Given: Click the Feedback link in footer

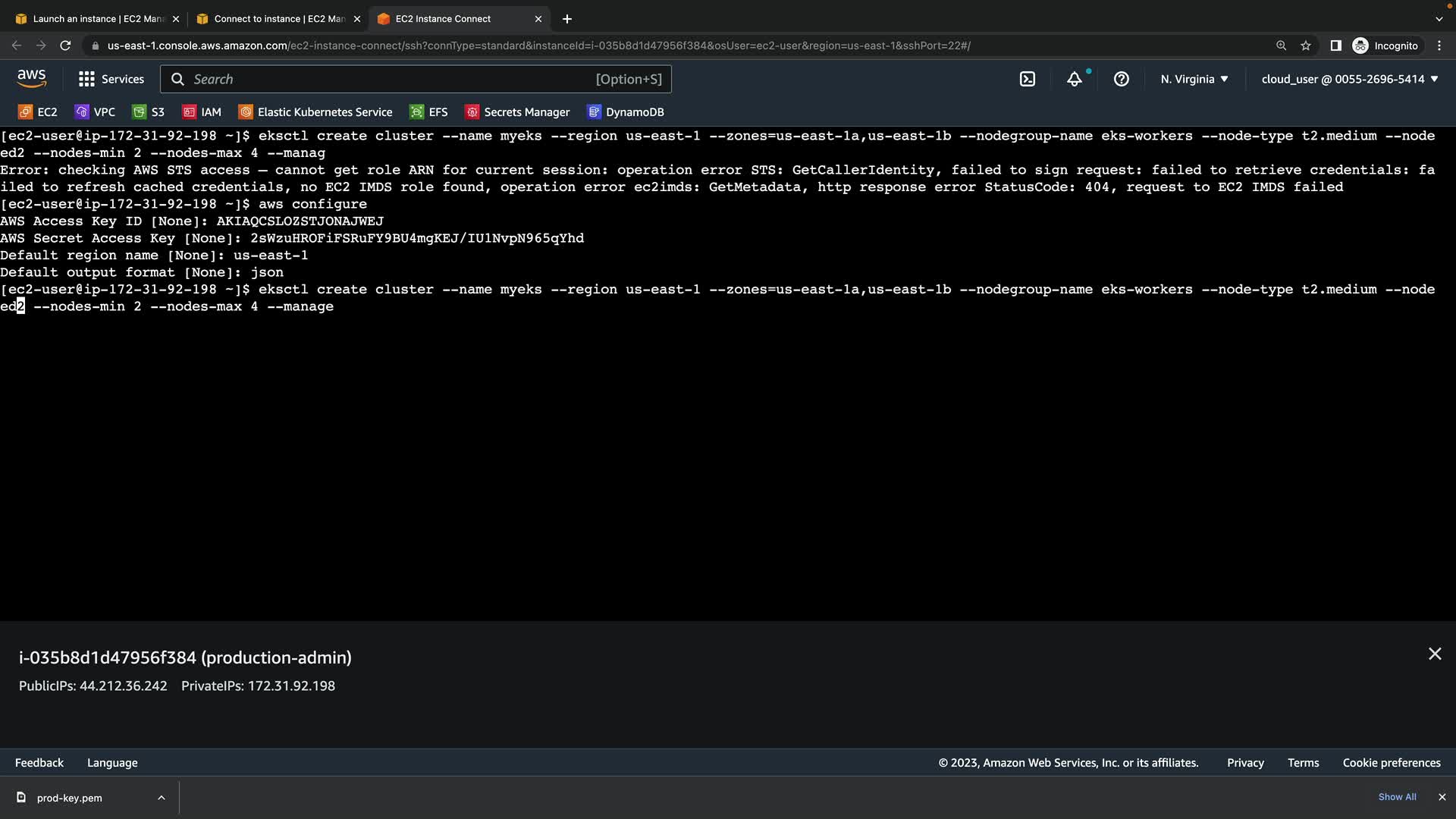Looking at the screenshot, I should [39, 763].
